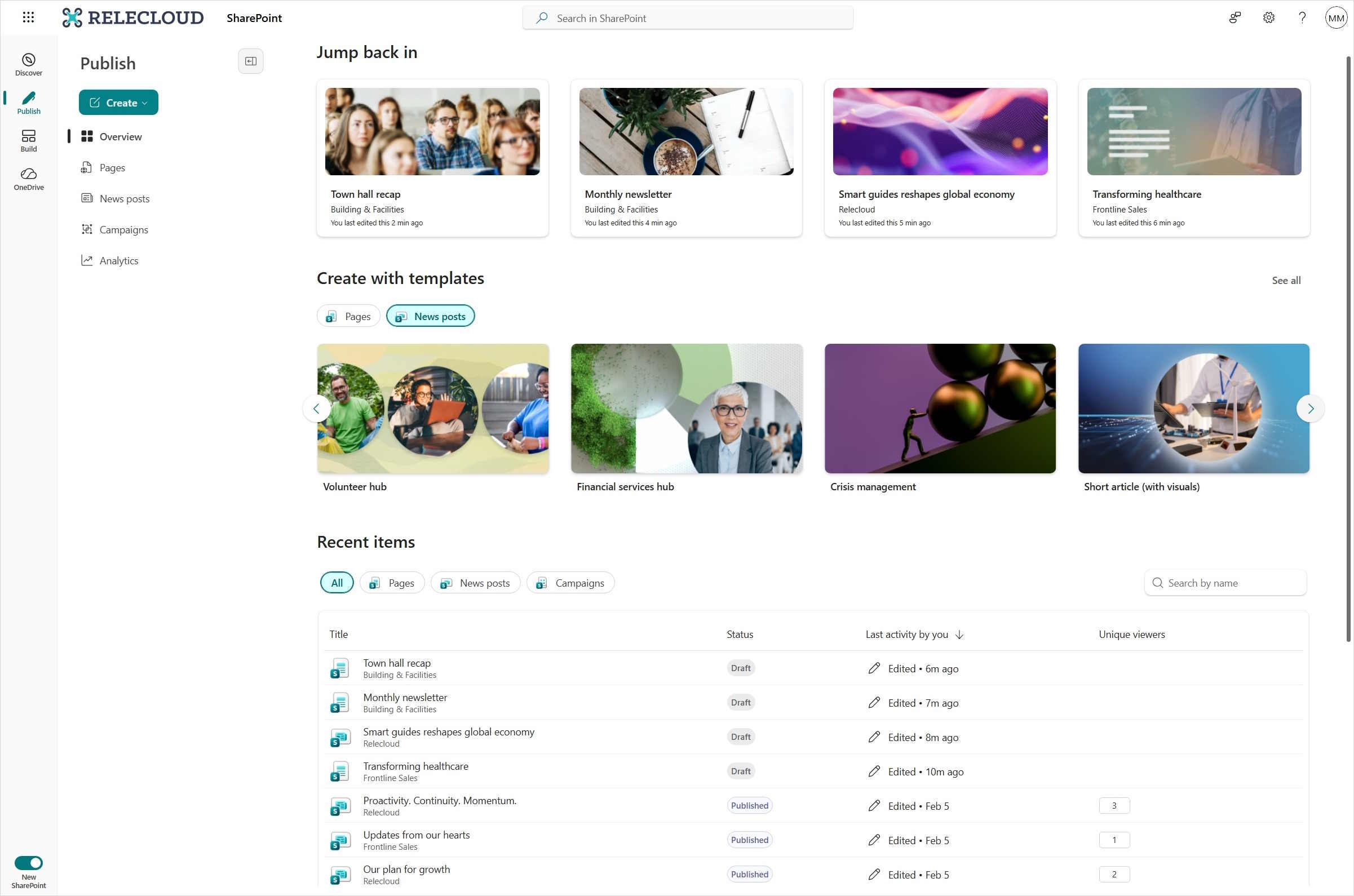
Task: Select the Pages template filter
Action: (x=348, y=316)
